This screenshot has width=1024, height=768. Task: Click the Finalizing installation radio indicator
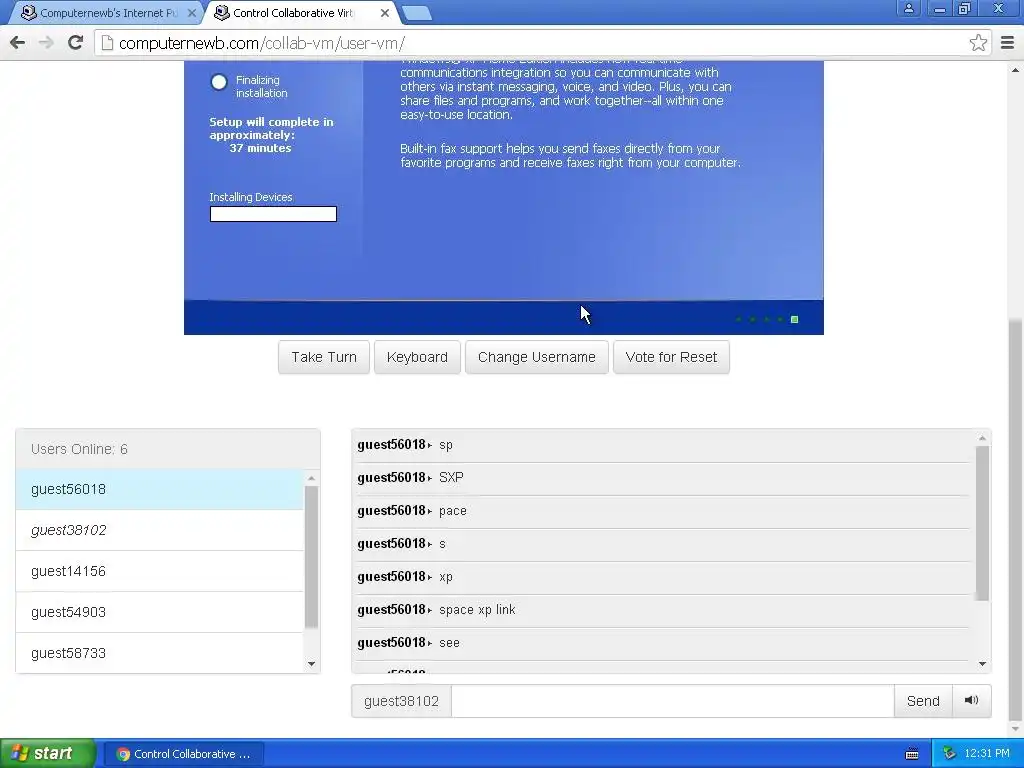pyautogui.click(x=219, y=82)
